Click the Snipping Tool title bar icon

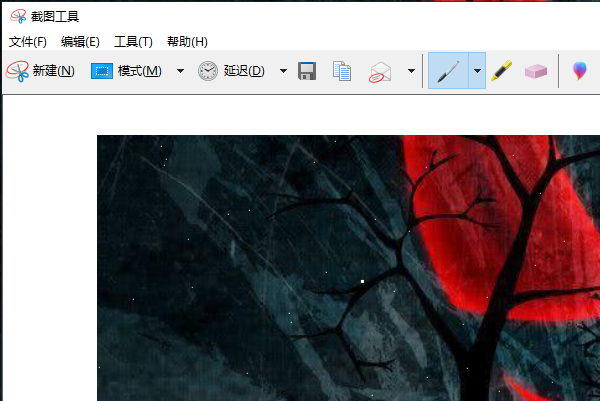tap(18, 16)
